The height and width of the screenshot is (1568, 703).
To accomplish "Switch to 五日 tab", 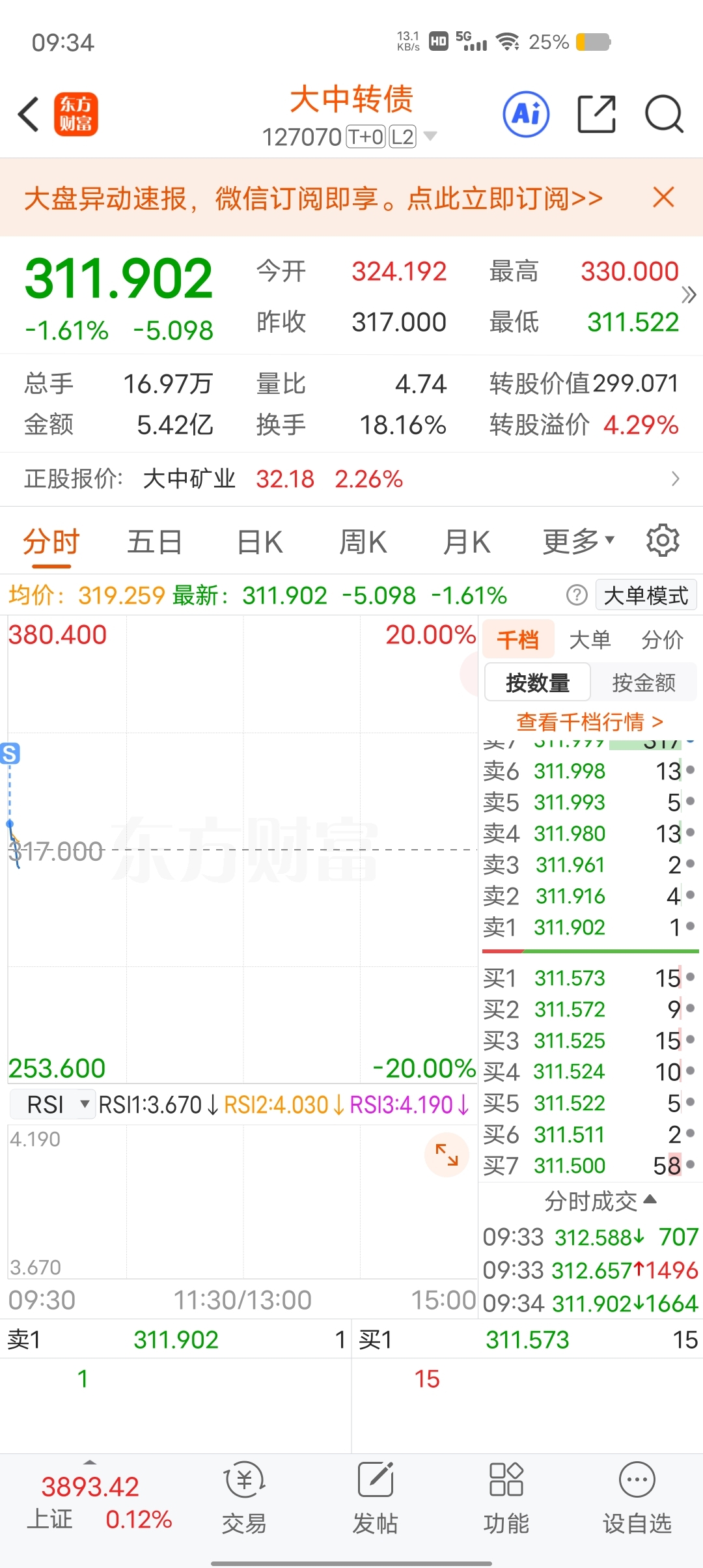I will click(x=154, y=541).
